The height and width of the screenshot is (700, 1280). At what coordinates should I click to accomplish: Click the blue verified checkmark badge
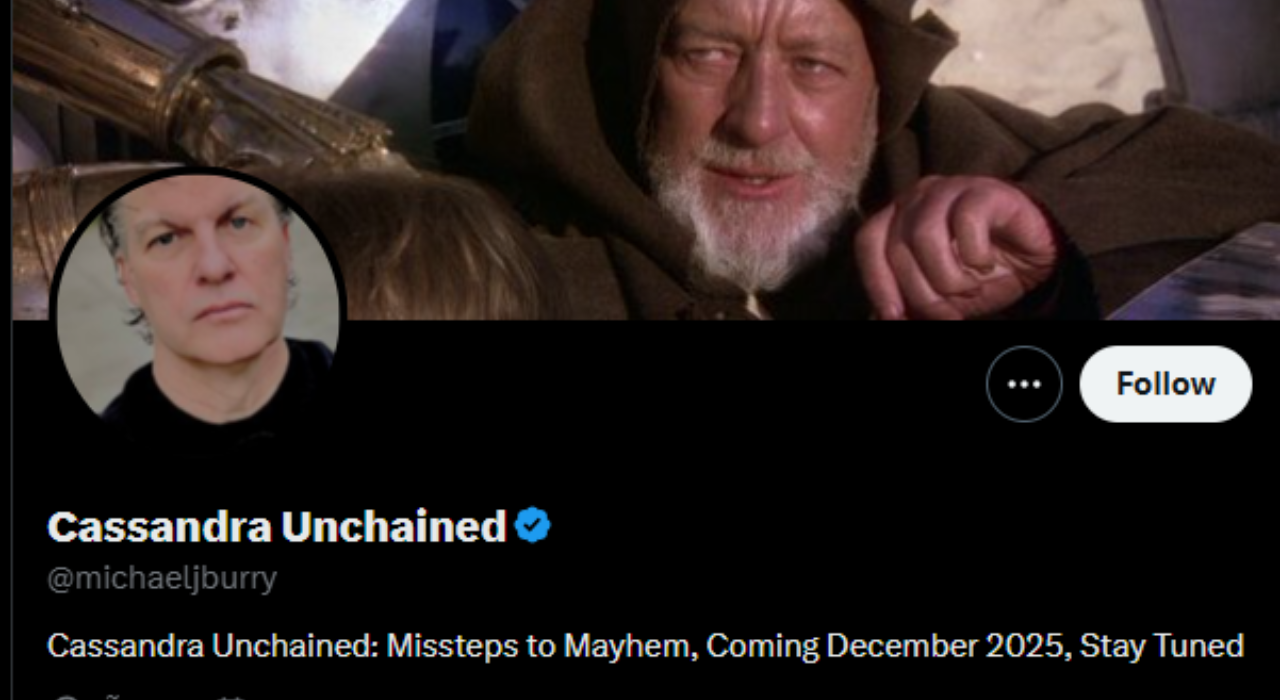pyautogui.click(x=533, y=525)
